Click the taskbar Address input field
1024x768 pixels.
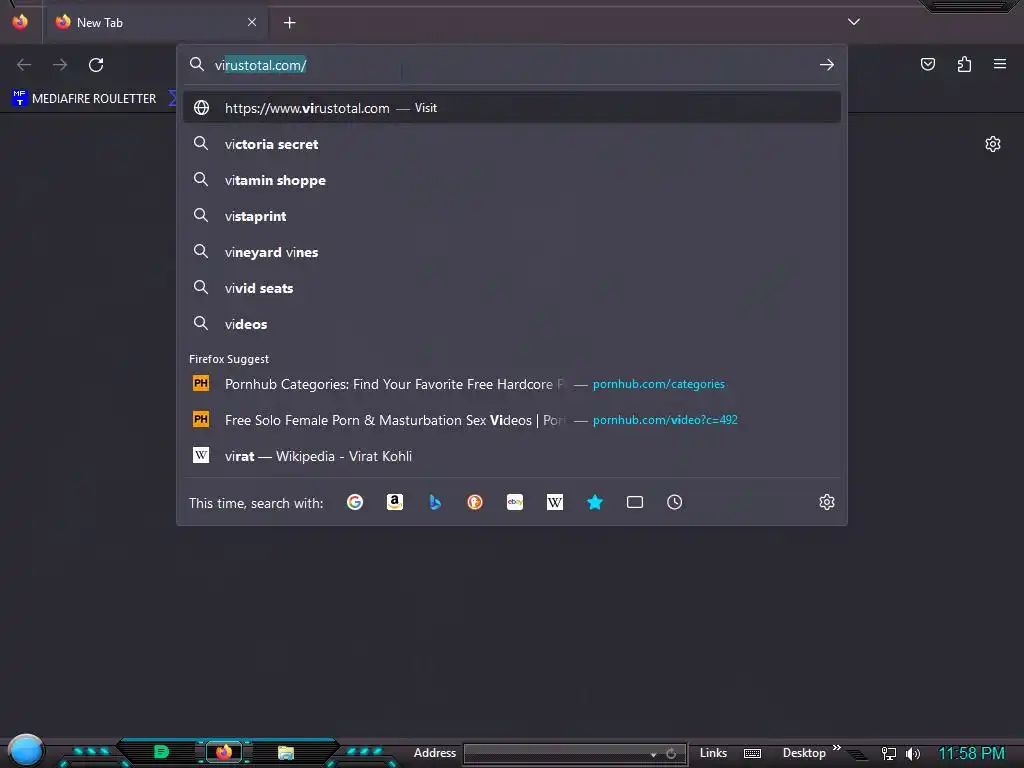point(555,754)
